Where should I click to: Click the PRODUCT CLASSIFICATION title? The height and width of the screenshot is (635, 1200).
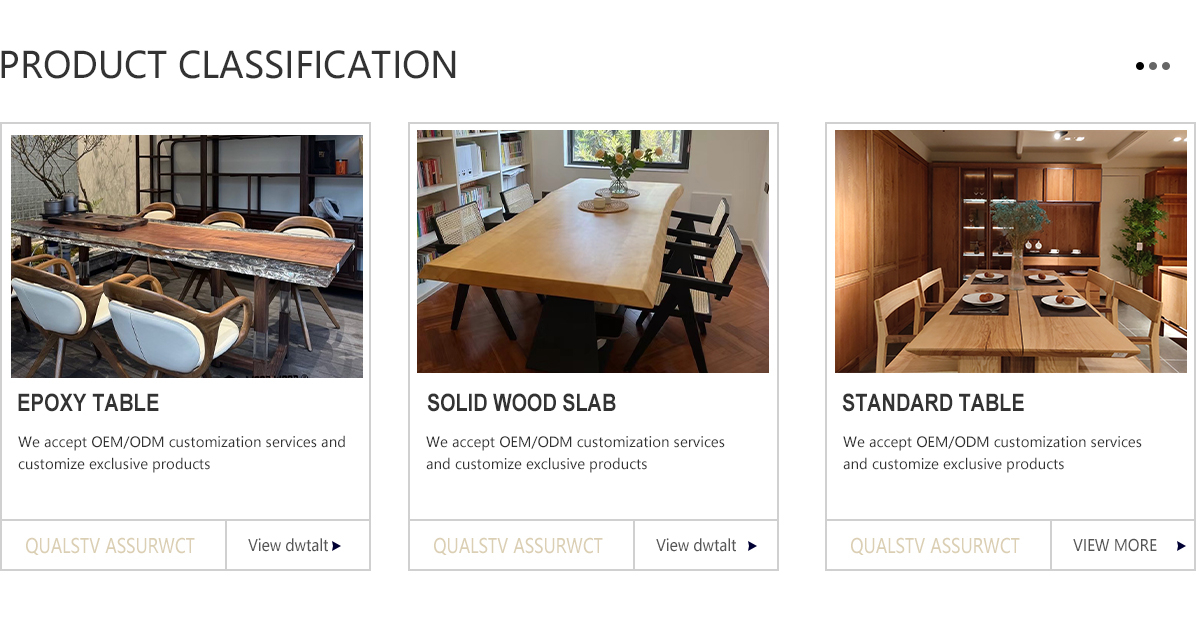229,65
